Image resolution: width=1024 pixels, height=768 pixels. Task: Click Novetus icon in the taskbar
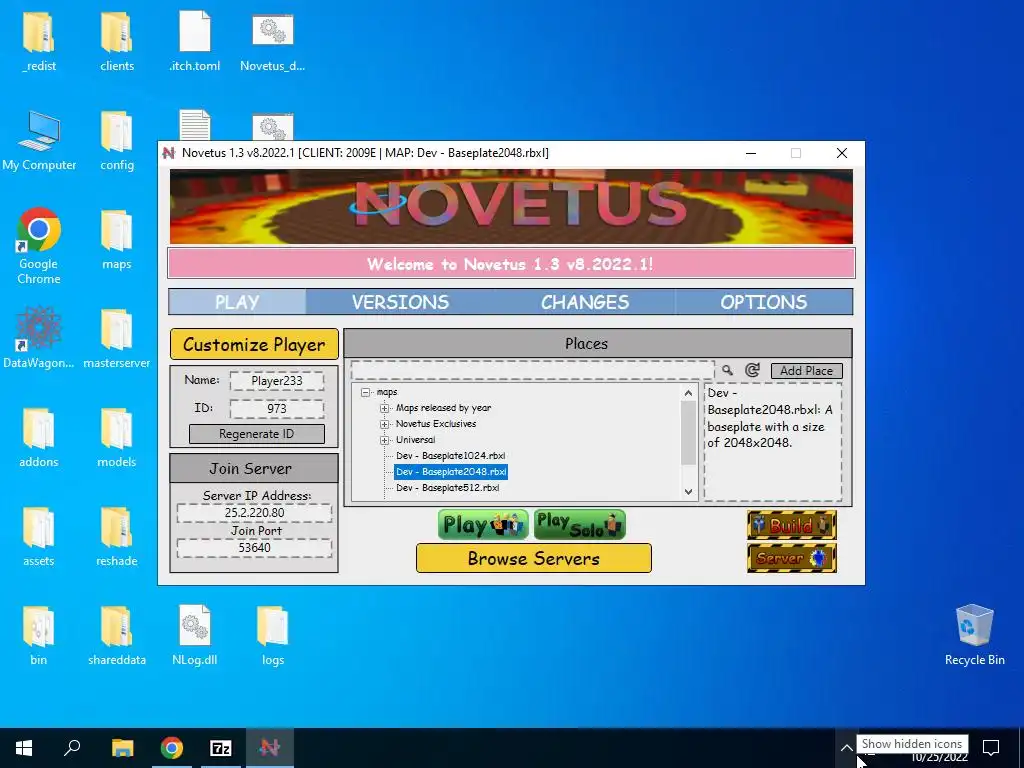tap(270, 748)
